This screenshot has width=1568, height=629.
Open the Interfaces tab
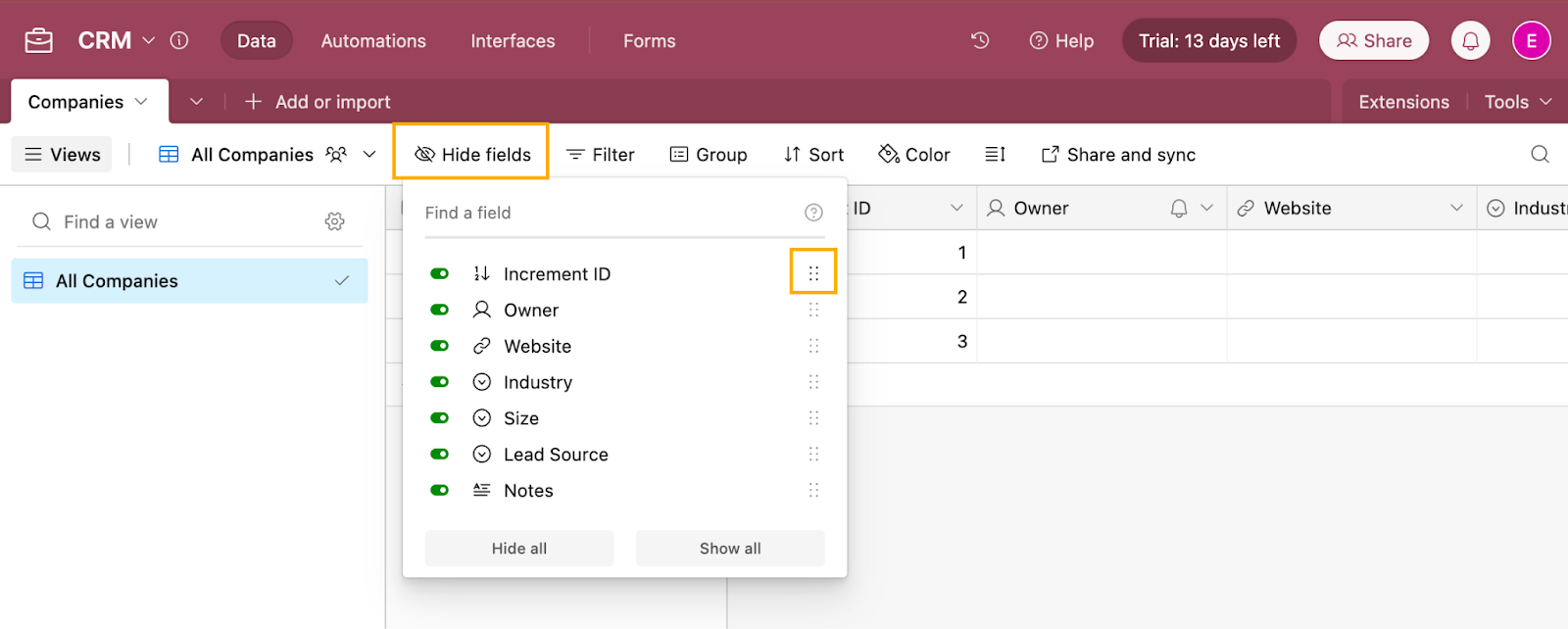[x=513, y=40]
